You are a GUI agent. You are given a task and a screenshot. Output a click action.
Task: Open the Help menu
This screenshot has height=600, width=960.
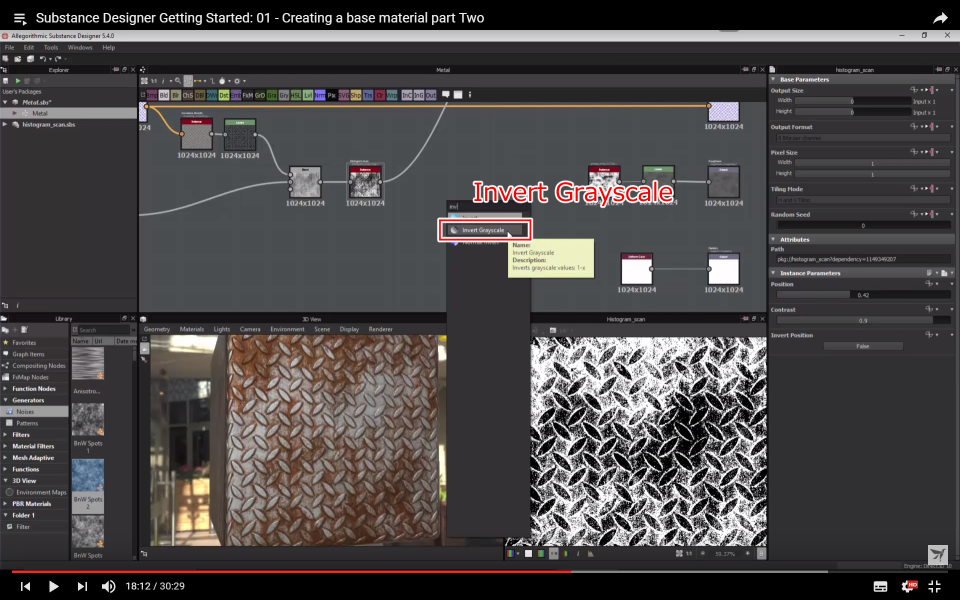pos(108,47)
